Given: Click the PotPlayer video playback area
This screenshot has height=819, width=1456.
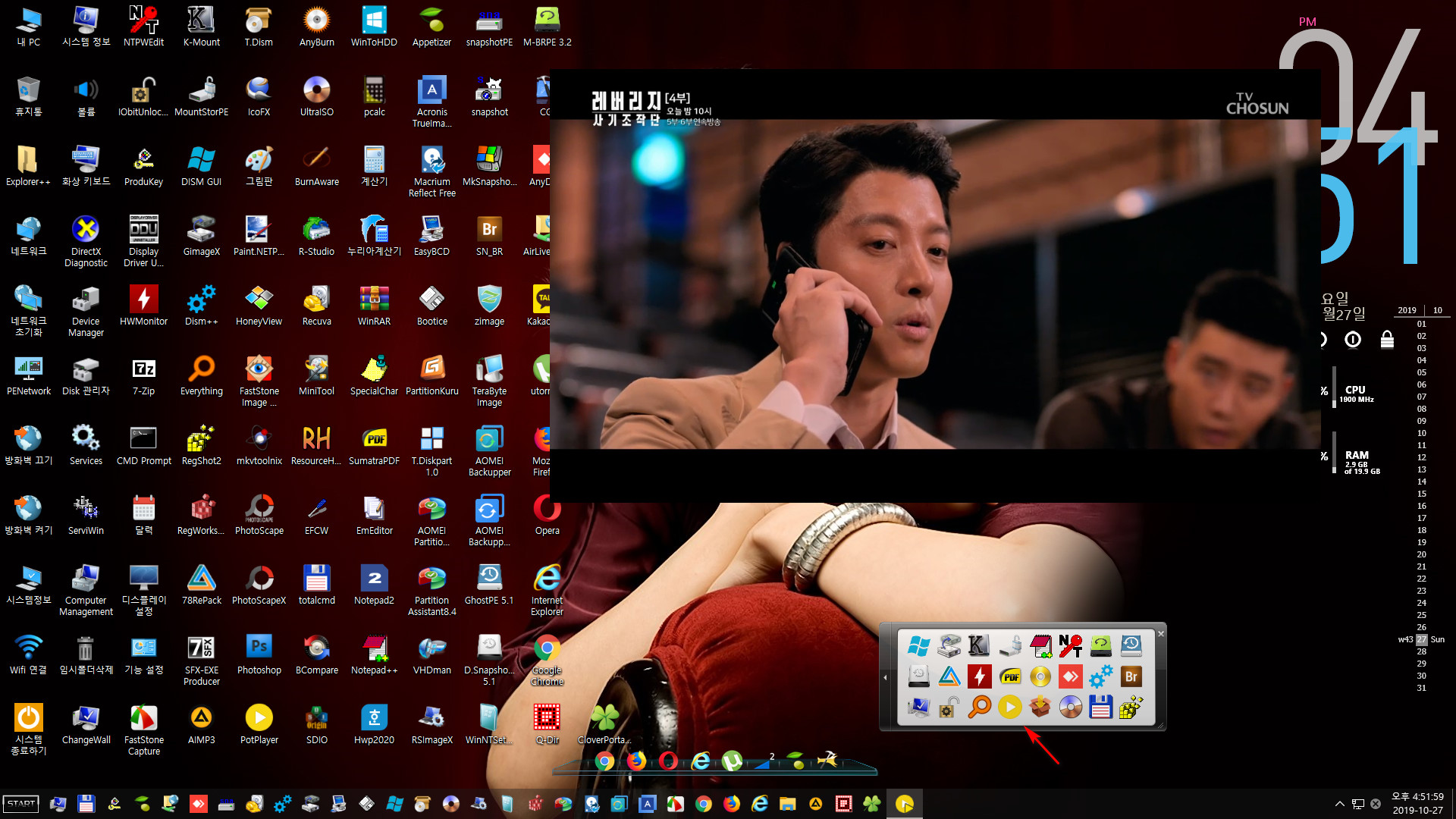Looking at the screenshot, I should point(935,284).
